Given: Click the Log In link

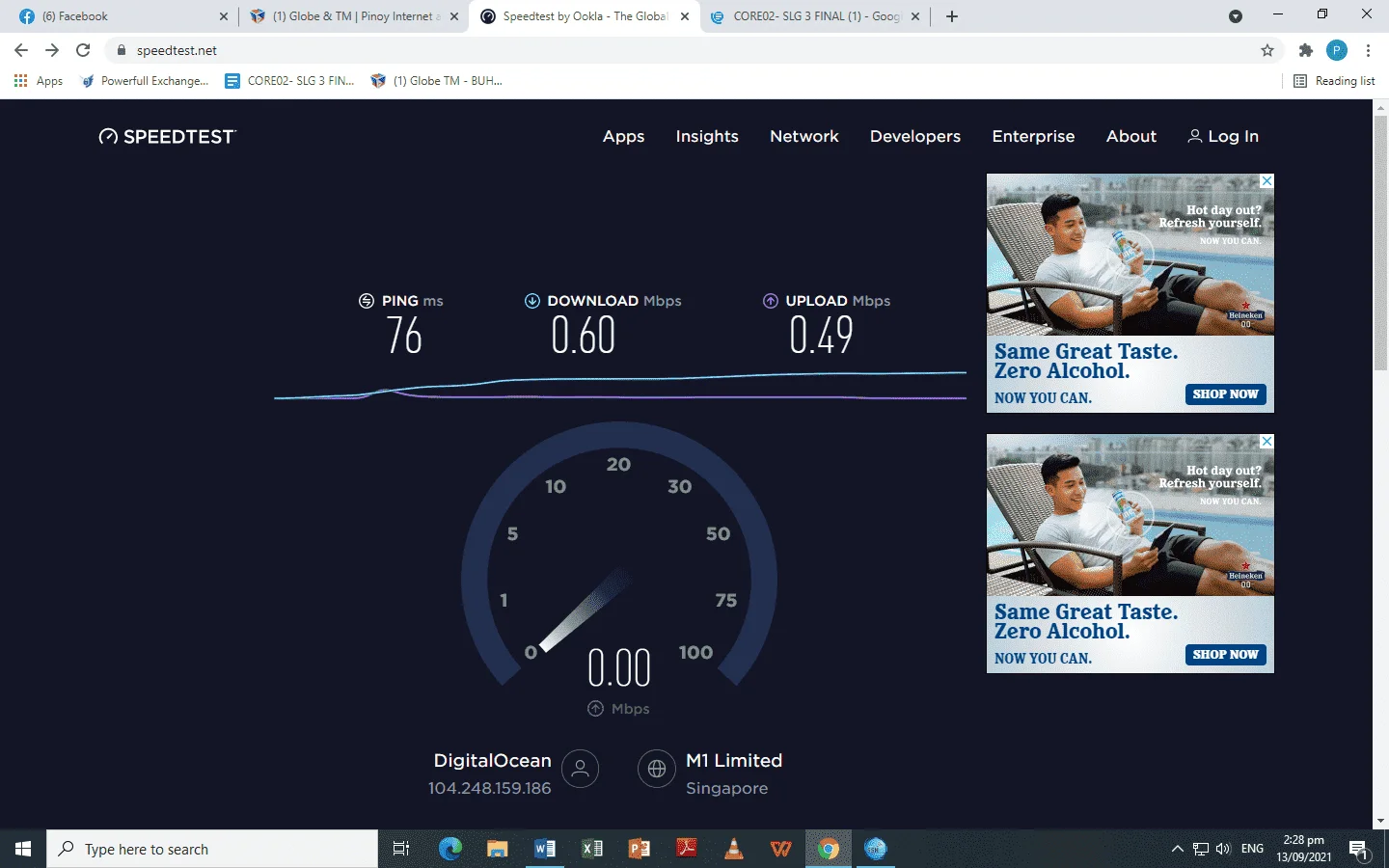Looking at the screenshot, I should (1223, 136).
